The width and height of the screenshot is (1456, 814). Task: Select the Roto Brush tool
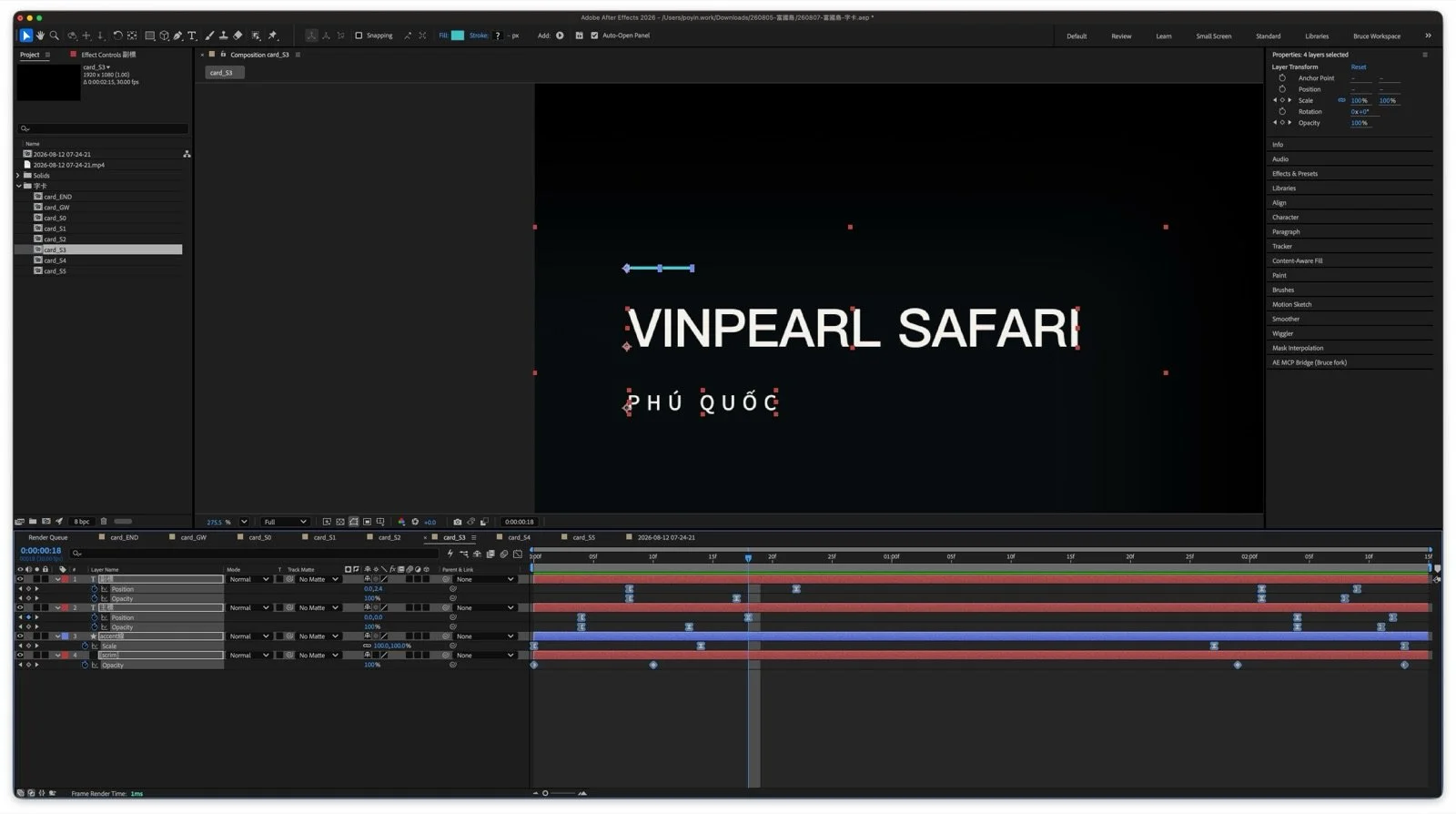click(x=256, y=36)
